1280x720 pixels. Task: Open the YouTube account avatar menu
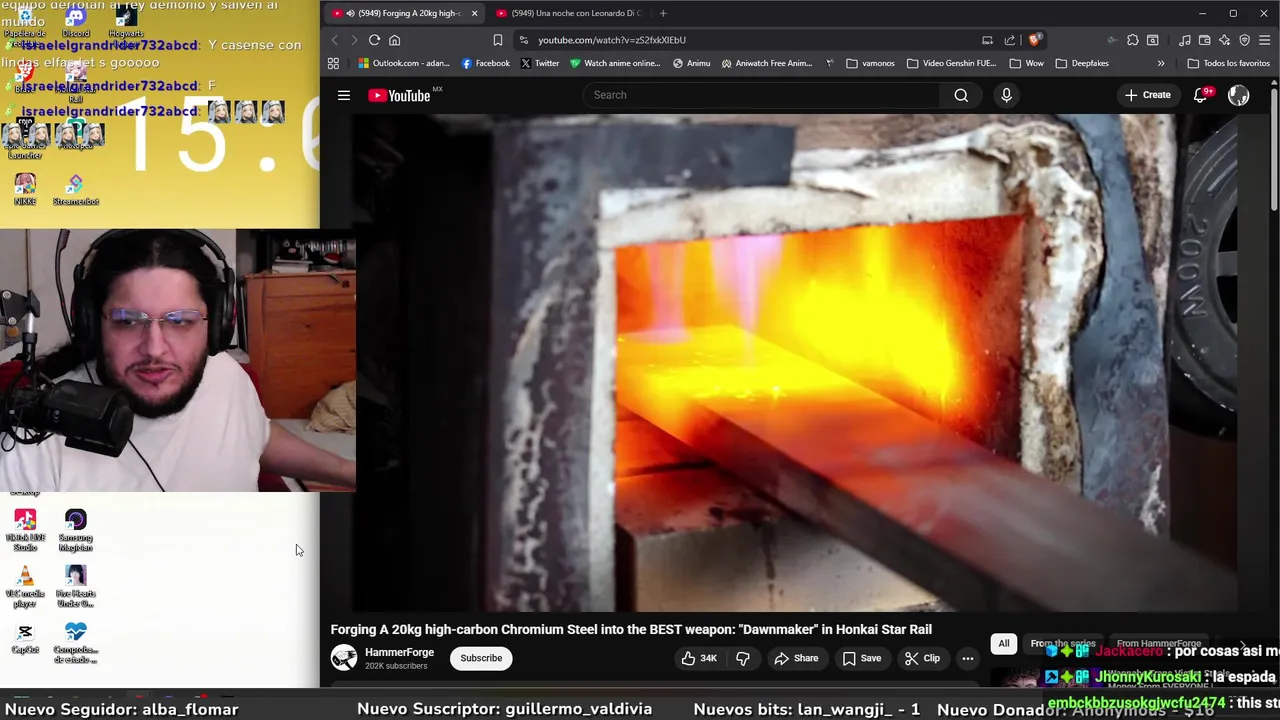point(1238,95)
